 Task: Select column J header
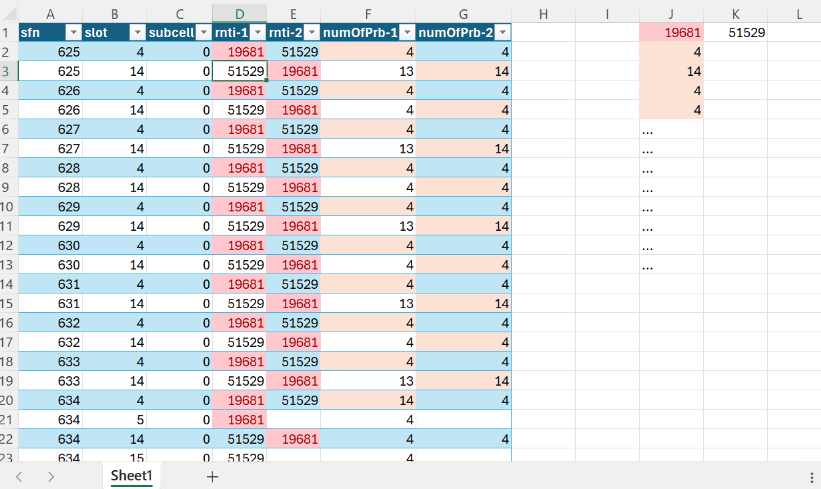(x=671, y=14)
